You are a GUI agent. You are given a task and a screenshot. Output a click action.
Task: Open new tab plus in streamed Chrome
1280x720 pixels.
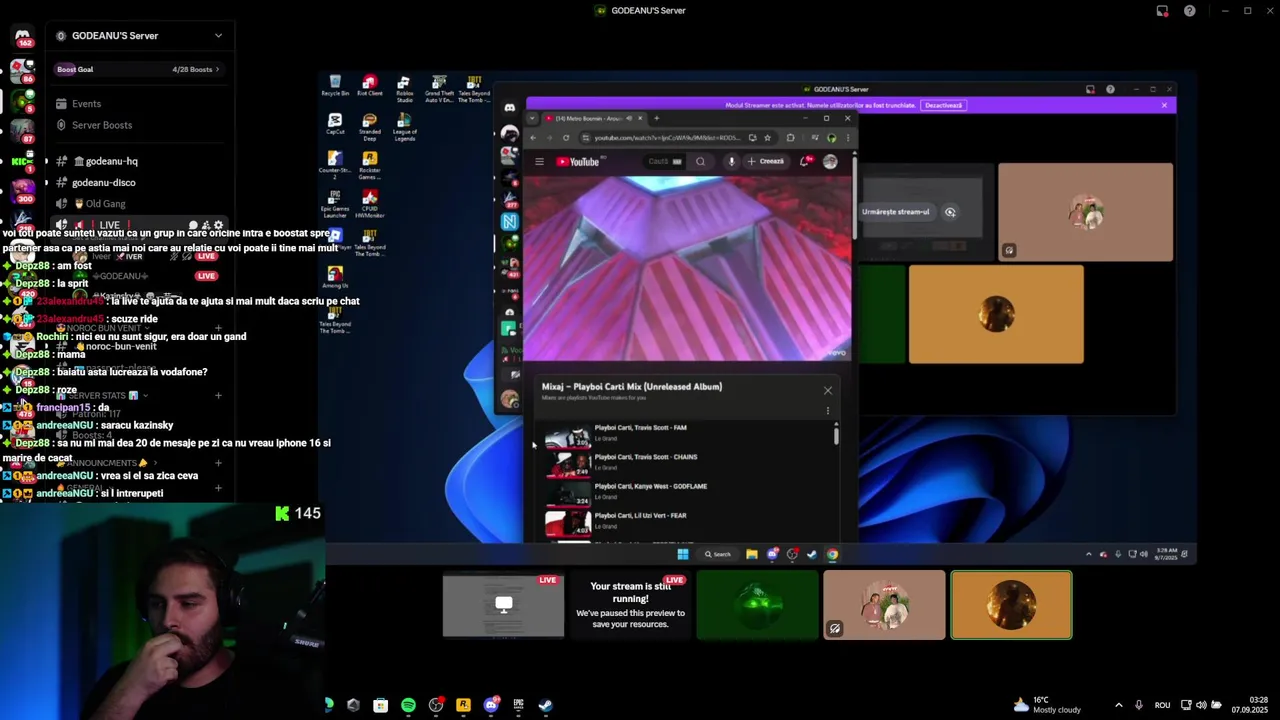pyautogui.click(x=656, y=119)
